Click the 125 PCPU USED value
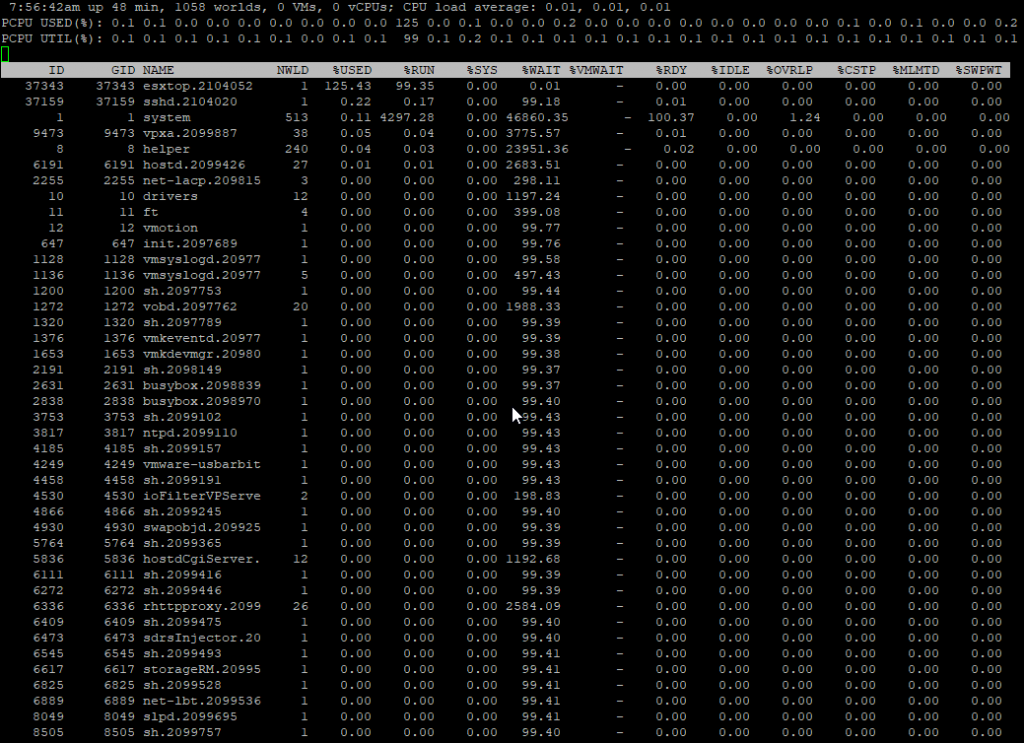 pyautogui.click(x=407, y=23)
